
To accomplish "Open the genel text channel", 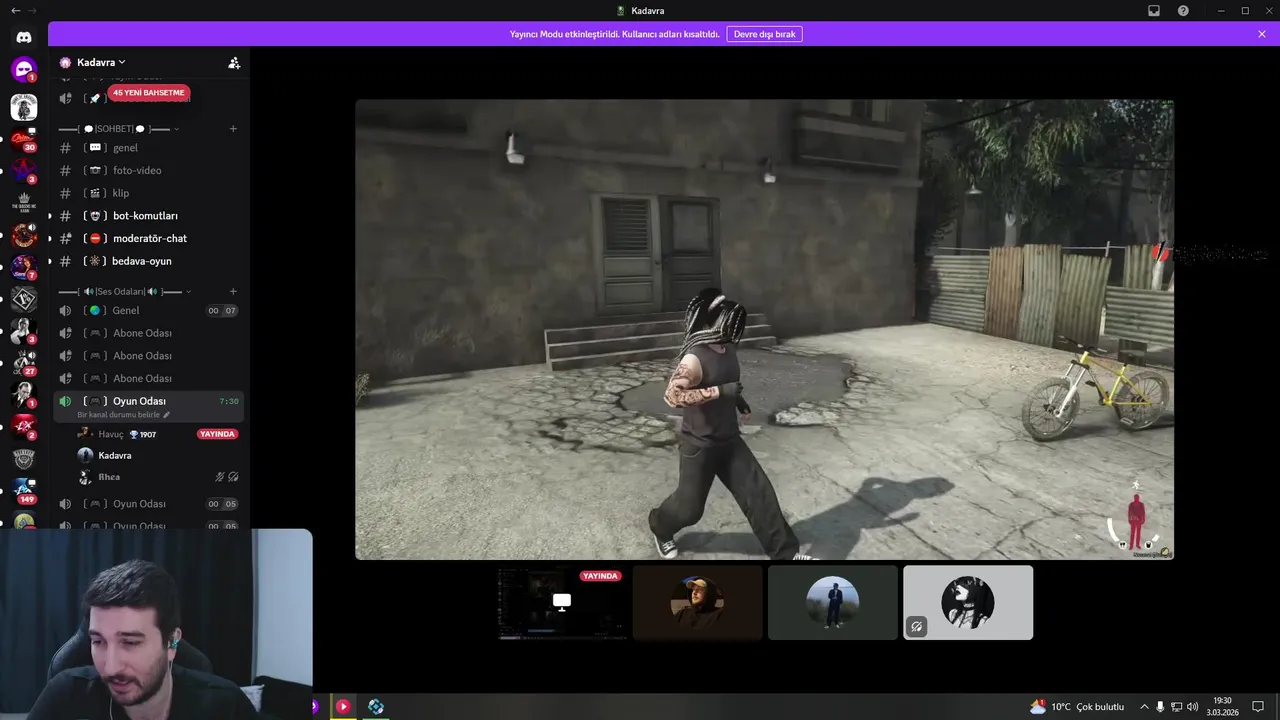I will pos(148,148).
